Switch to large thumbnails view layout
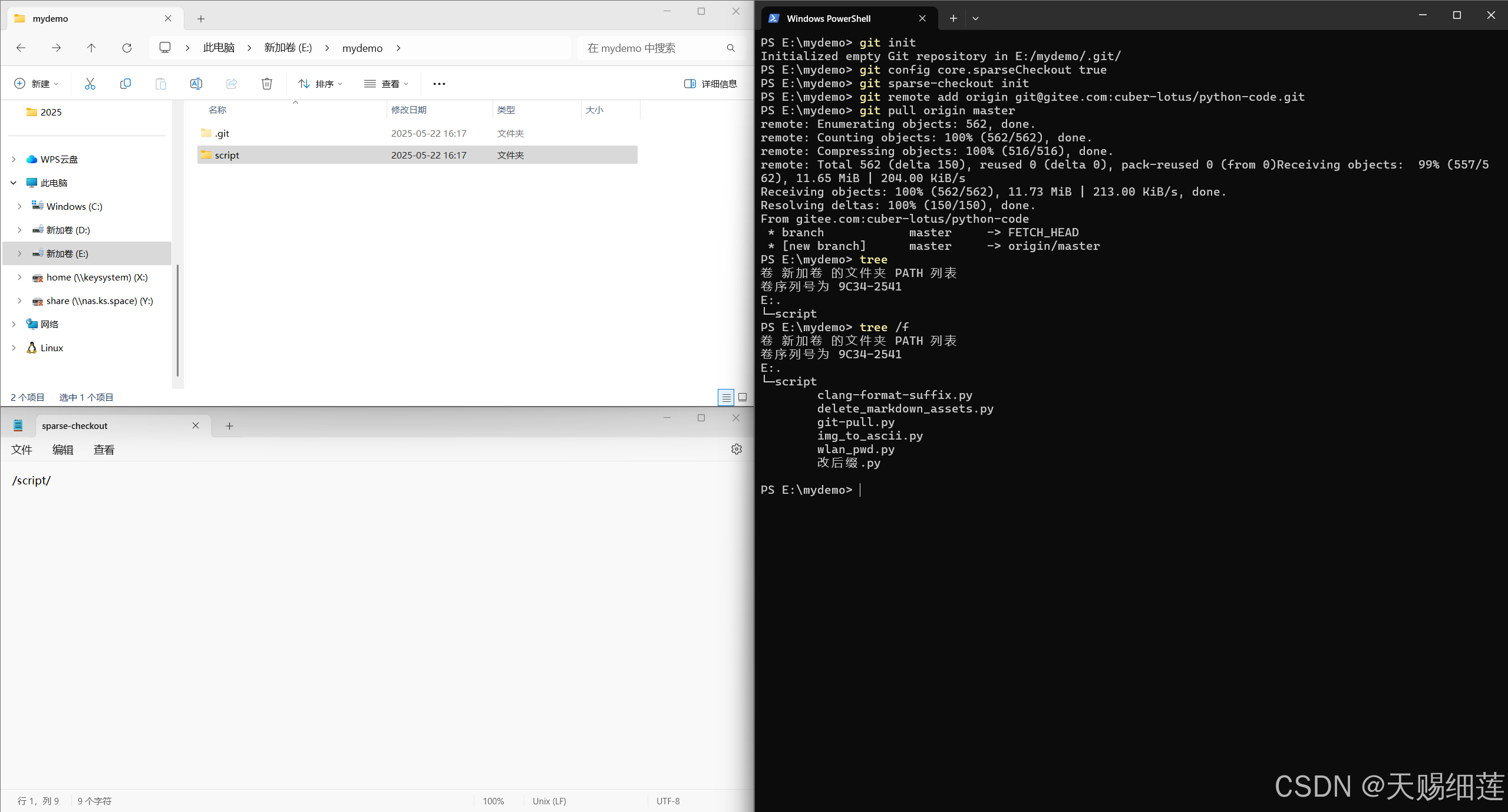The image size is (1508, 812). point(743,398)
